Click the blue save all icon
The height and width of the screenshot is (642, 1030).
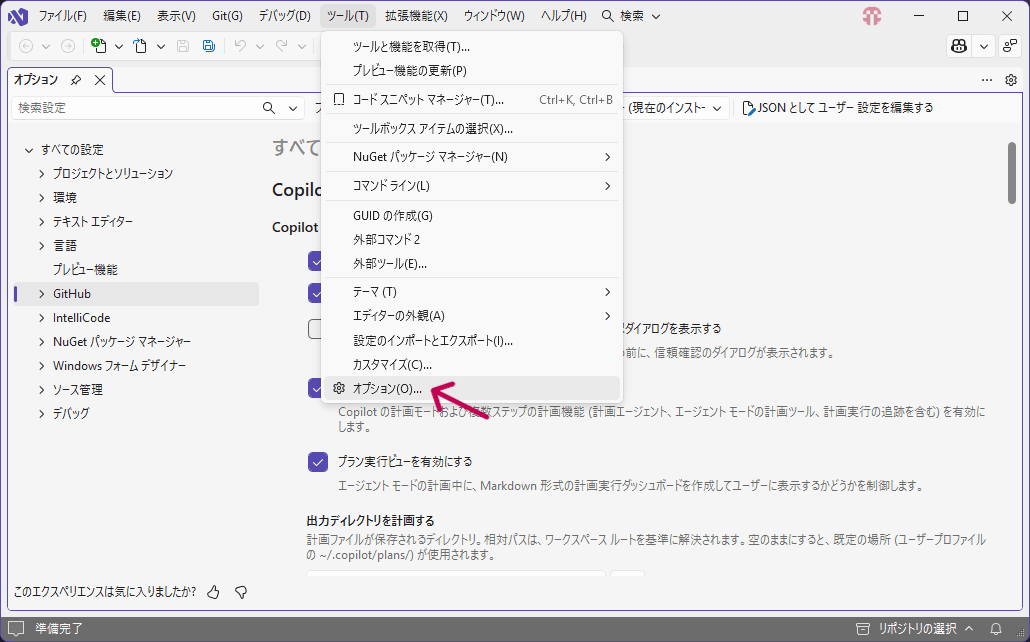(x=209, y=46)
